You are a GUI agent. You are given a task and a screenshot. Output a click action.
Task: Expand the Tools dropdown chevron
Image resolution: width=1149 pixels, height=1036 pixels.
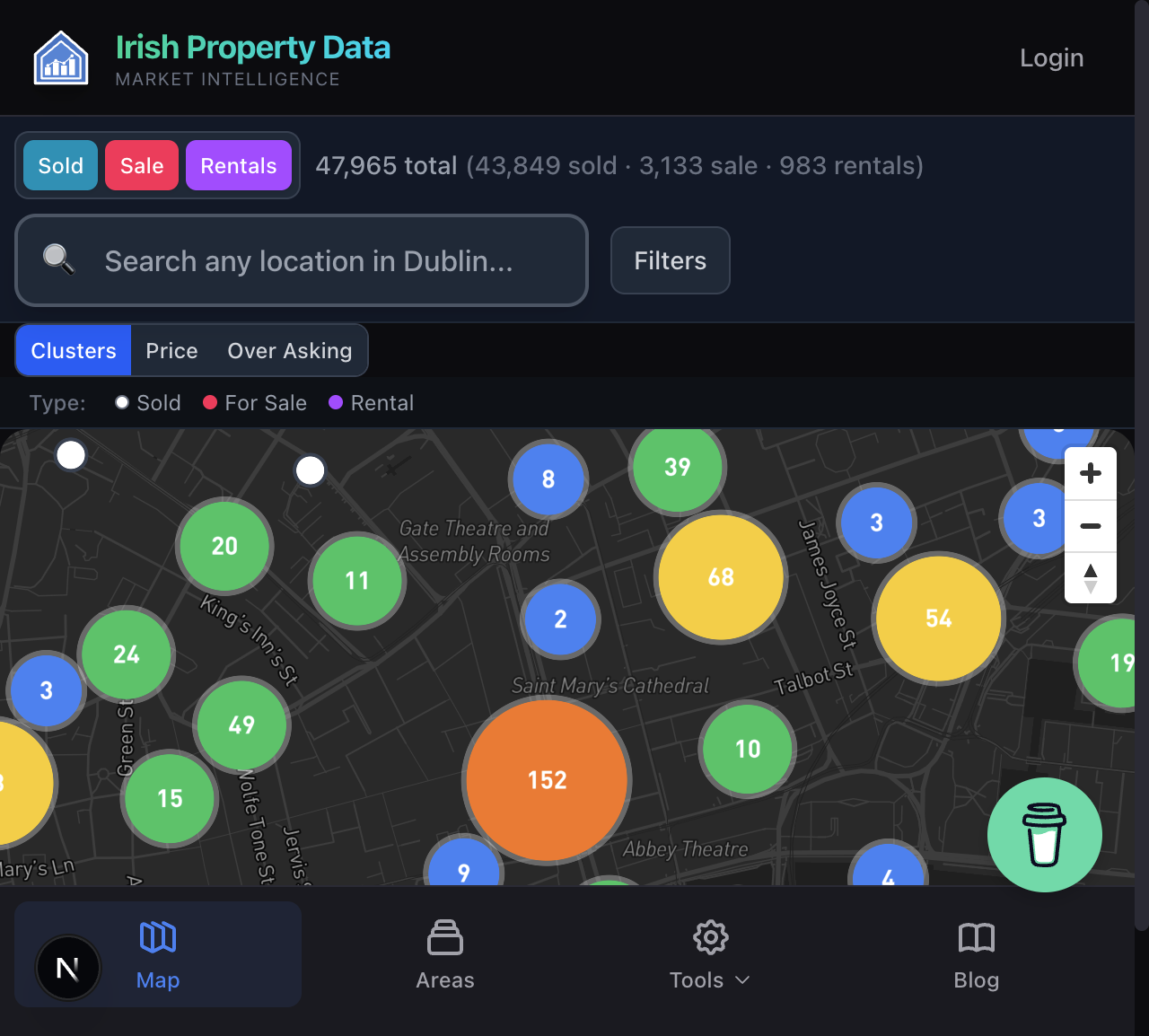pyautogui.click(x=743, y=980)
